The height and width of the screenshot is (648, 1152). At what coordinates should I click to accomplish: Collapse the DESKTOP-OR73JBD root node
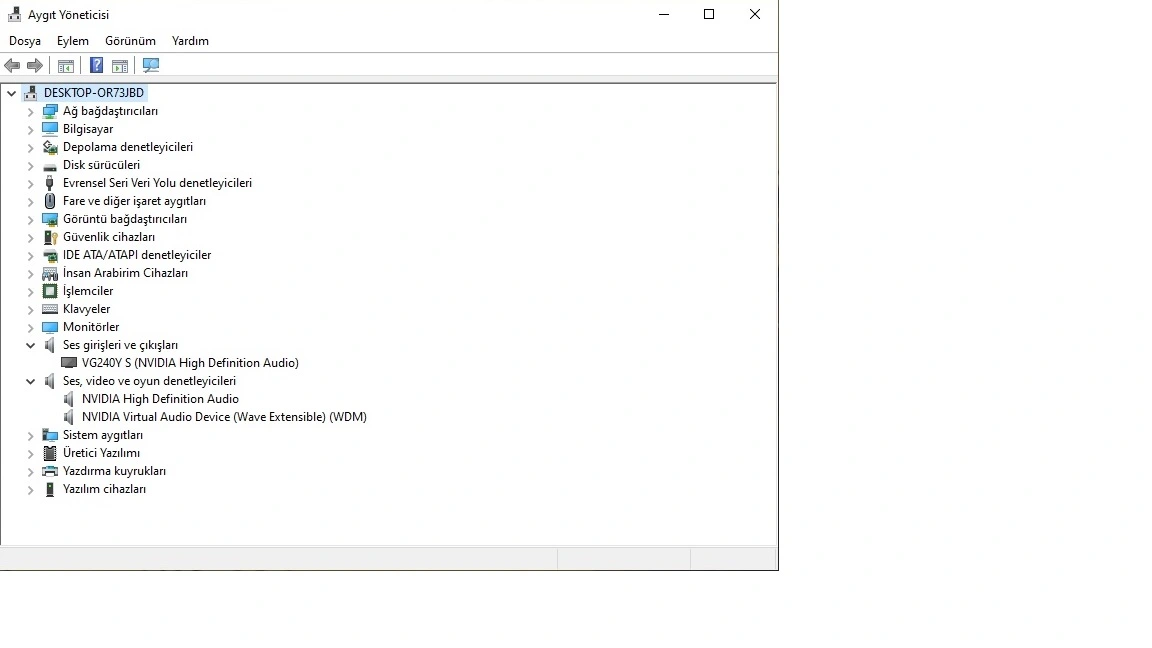[x=11, y=93]
